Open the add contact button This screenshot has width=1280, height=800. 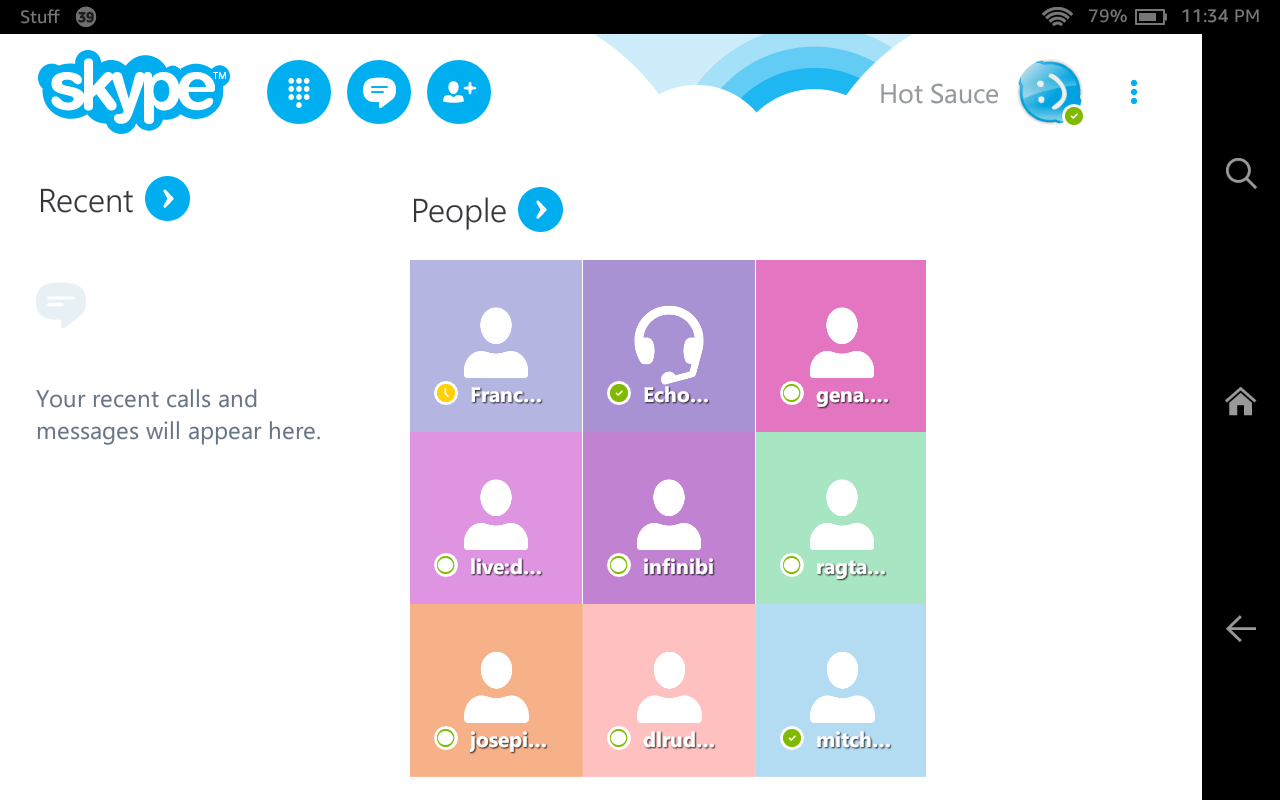459,92
